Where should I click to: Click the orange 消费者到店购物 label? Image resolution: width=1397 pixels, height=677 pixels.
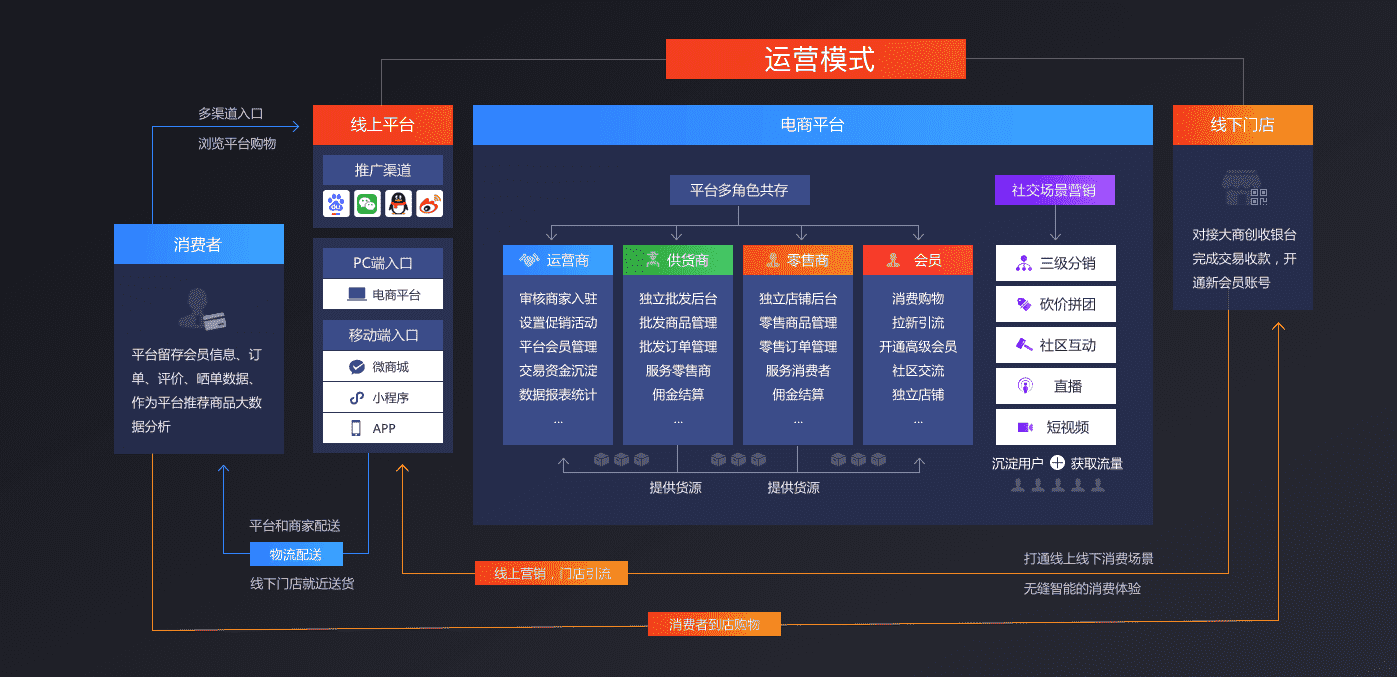point(714,624)
